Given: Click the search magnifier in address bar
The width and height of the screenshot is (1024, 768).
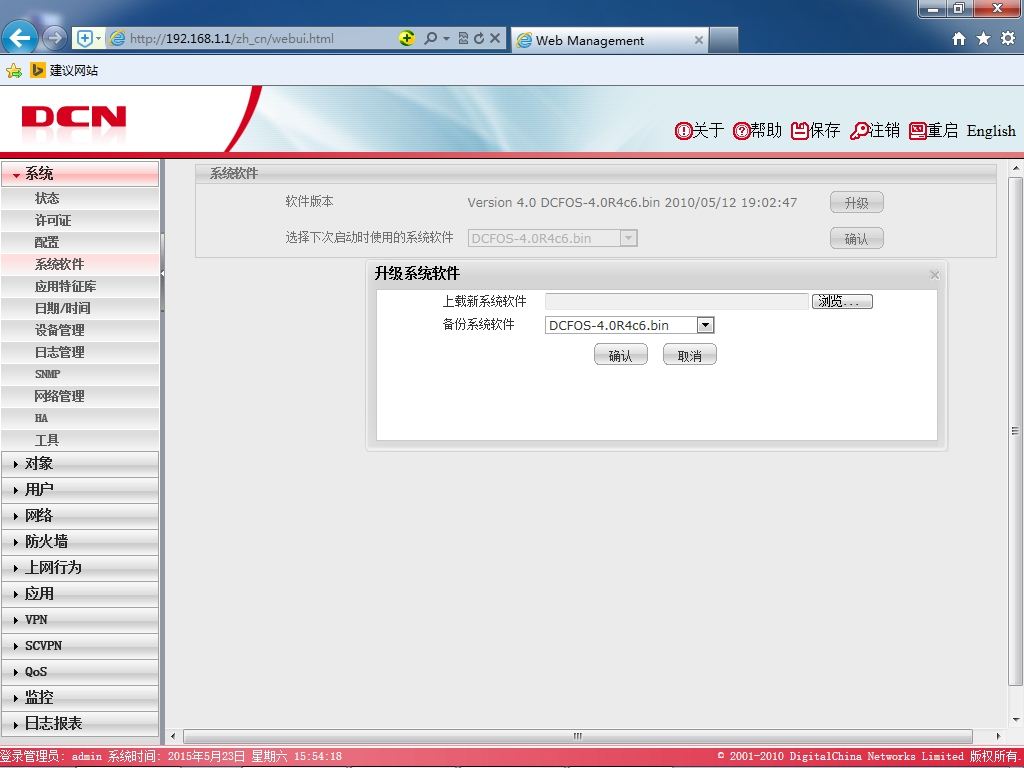Looking at the screenshot, I should [x=430, y=39].
